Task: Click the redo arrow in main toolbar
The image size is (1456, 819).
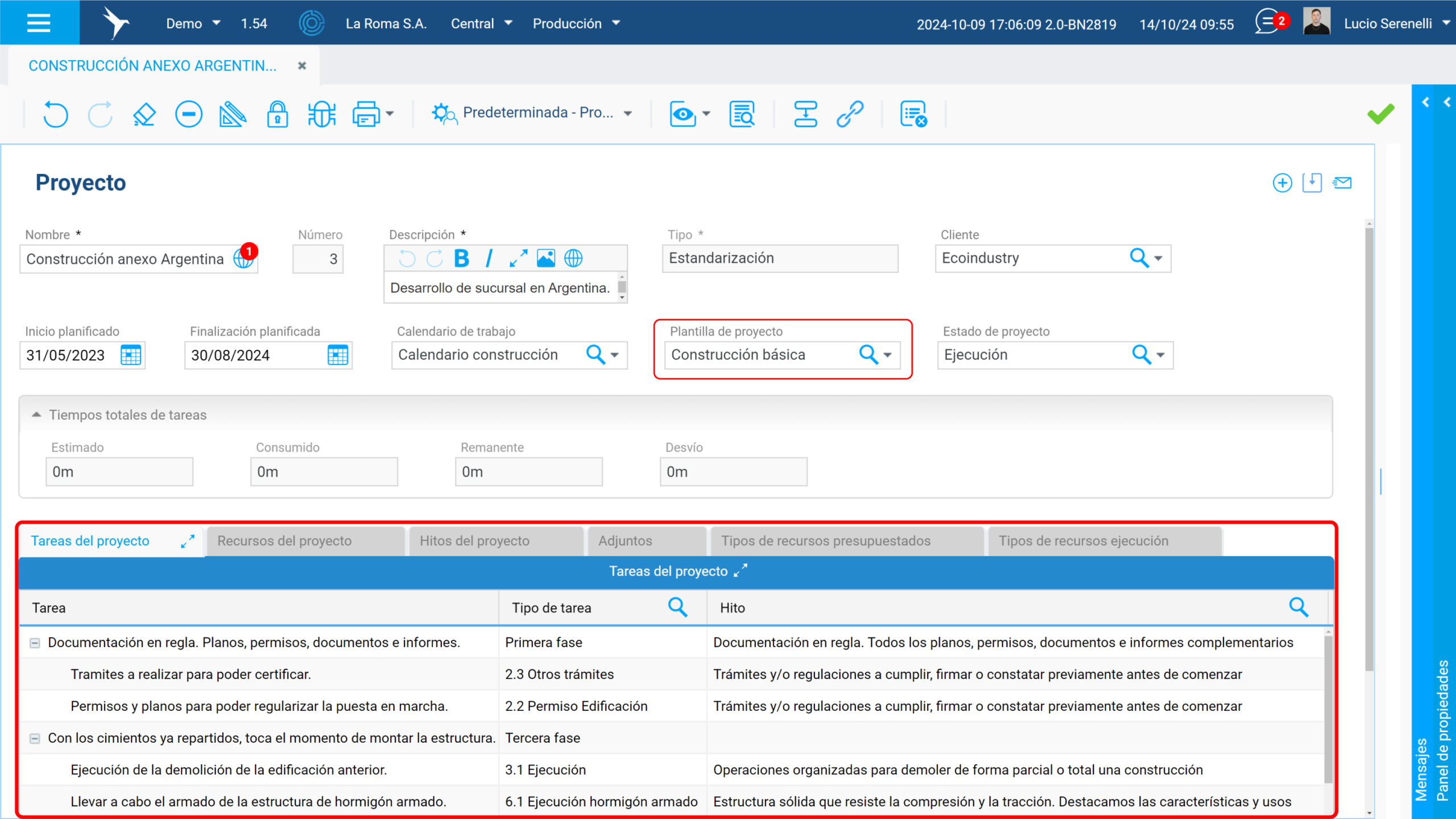Action: click(100, 114)
